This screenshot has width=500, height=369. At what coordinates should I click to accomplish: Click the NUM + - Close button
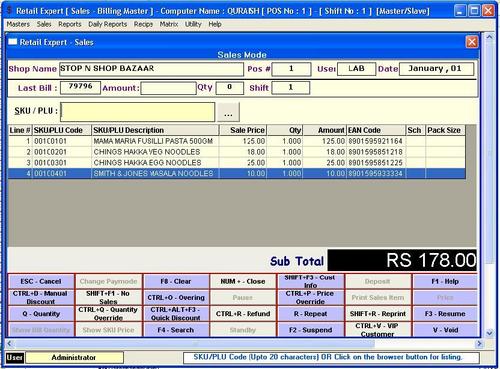pos(243,281)
